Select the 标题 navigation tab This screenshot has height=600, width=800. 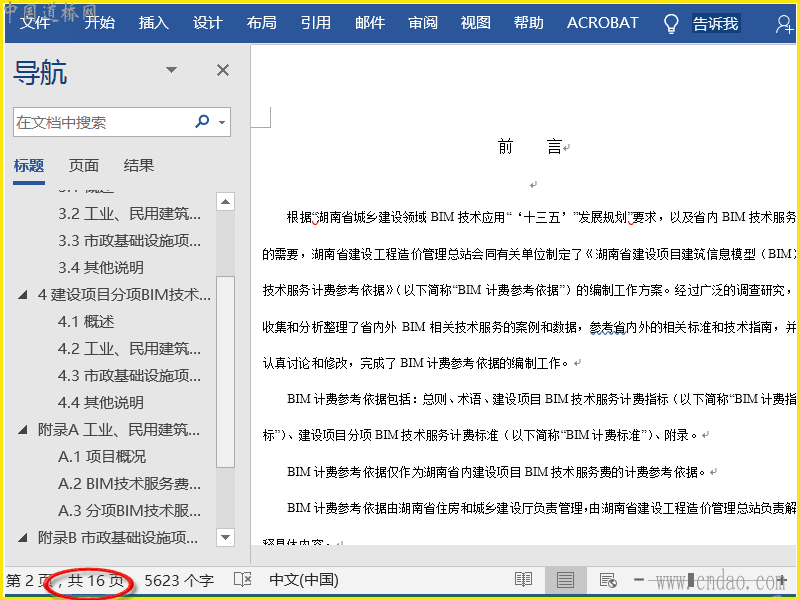[x=29, y=166]
